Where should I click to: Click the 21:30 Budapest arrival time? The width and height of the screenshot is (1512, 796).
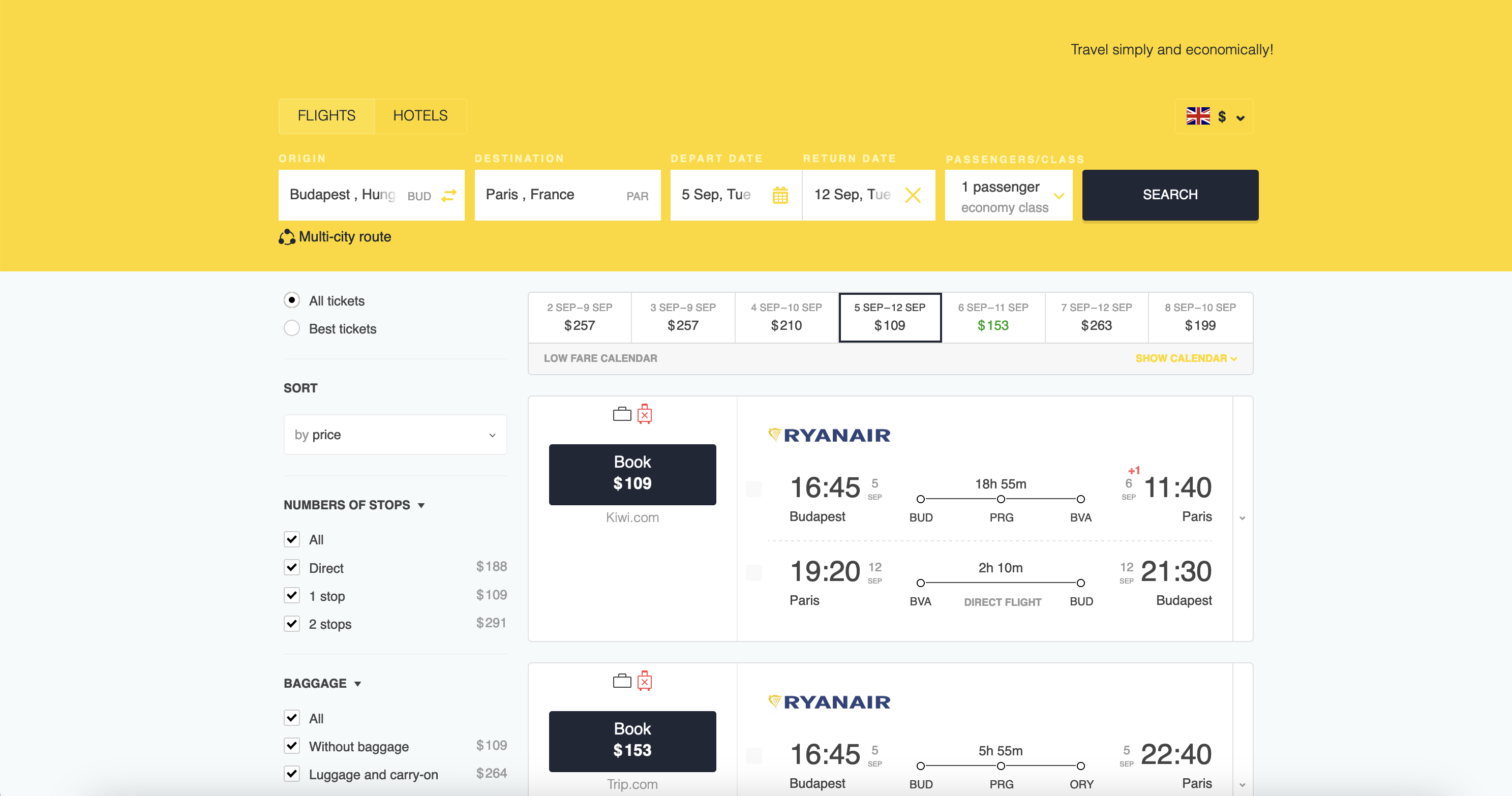coord(1176,571)
